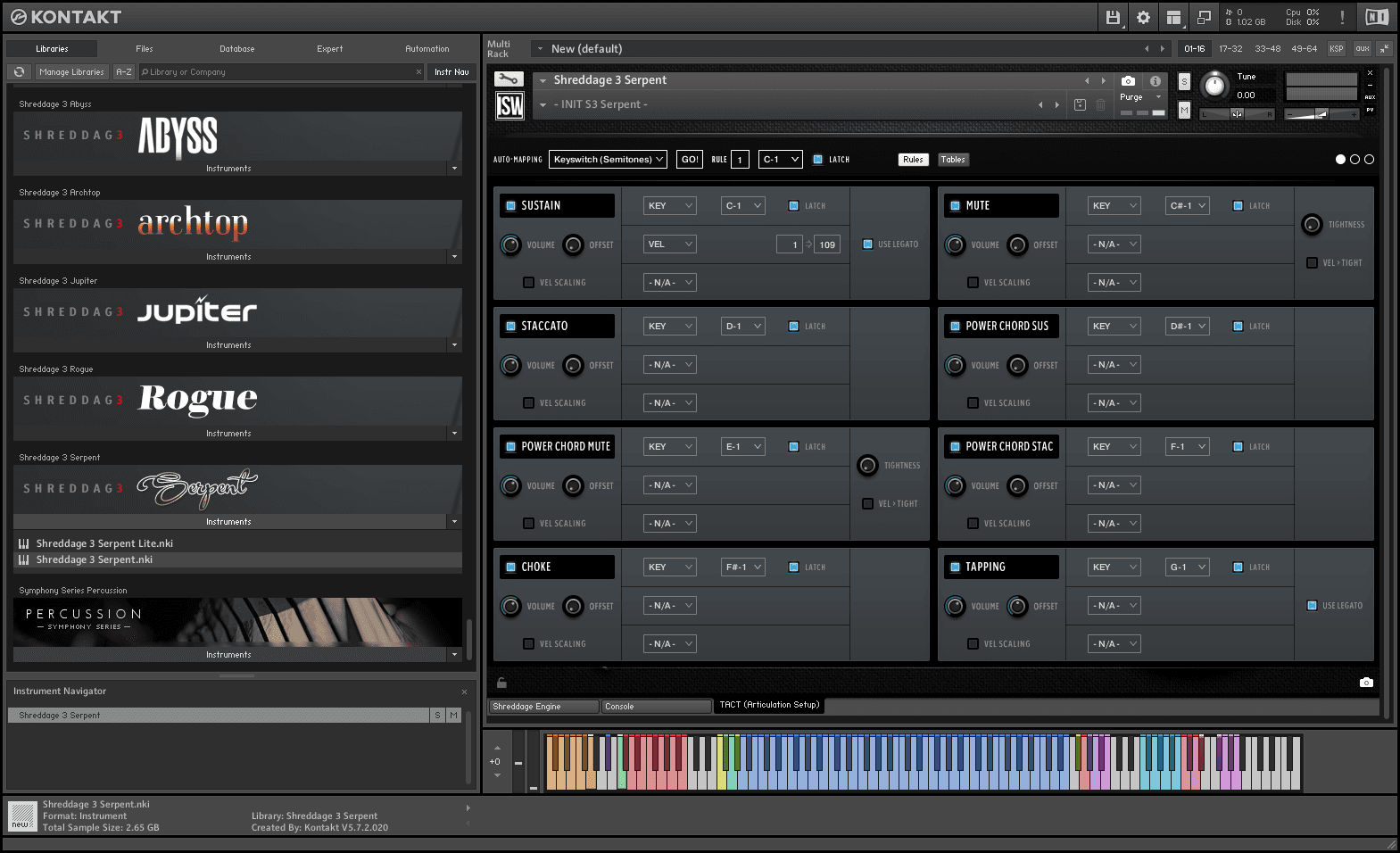The image size is (1400, 853).
Task: Adjust the Sustain VOLUME knob
Action: [510, 244]
